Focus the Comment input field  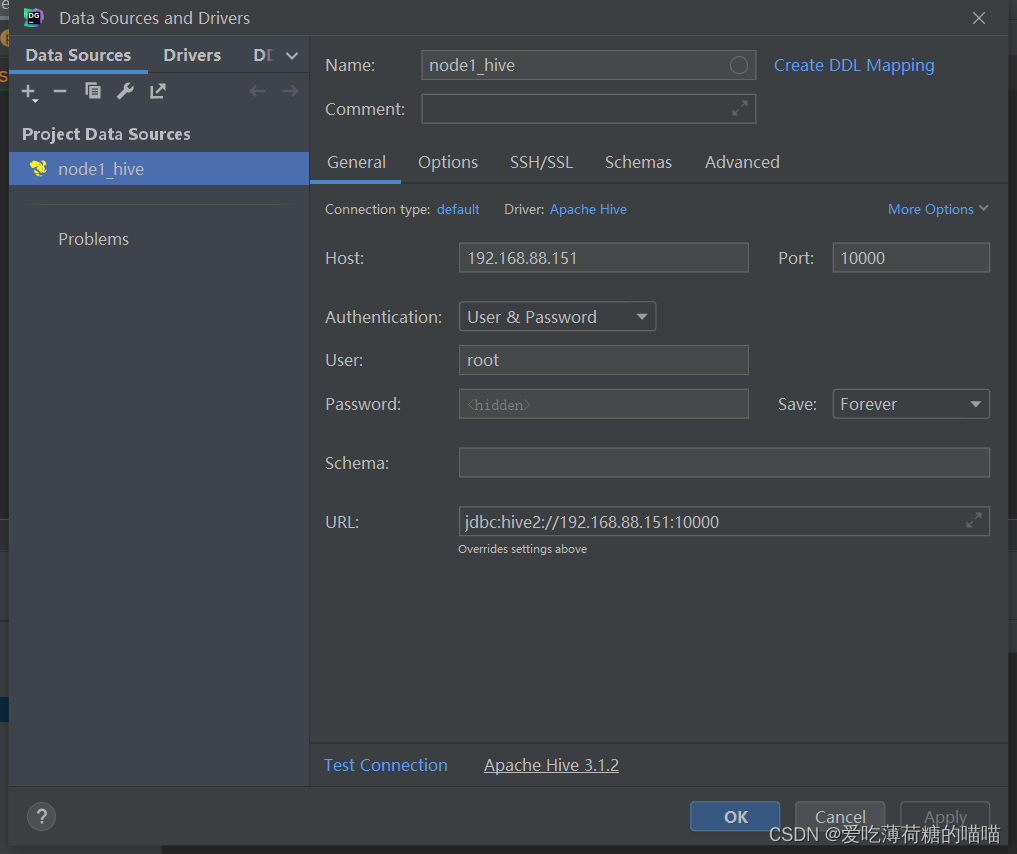coord(588,108)
